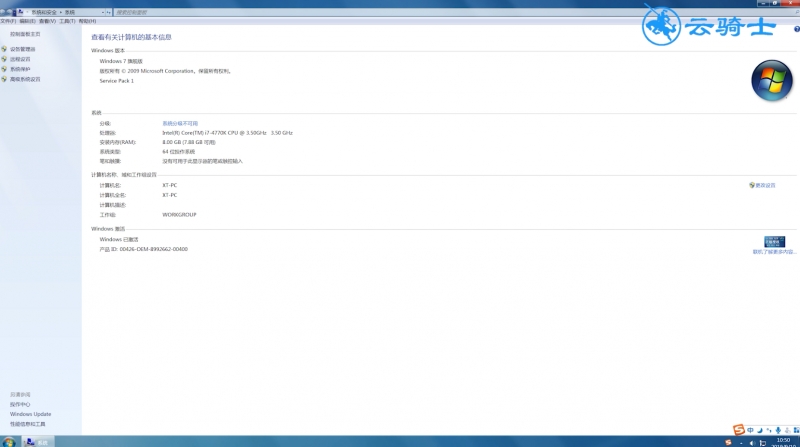Open the 文件(F) menu
This screenshot has width=800, height=447.
point(8,21)
